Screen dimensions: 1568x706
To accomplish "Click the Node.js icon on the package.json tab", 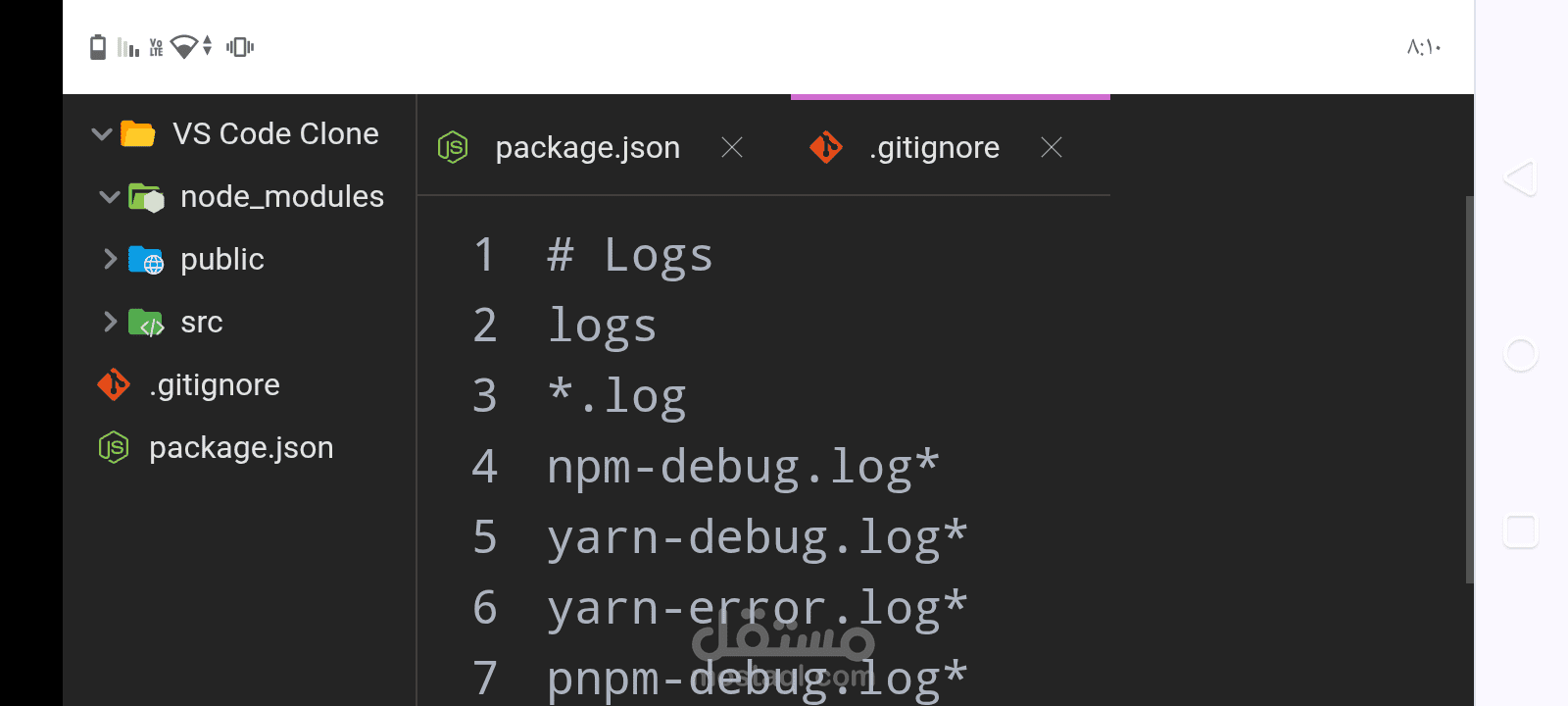I will point(453,147).
